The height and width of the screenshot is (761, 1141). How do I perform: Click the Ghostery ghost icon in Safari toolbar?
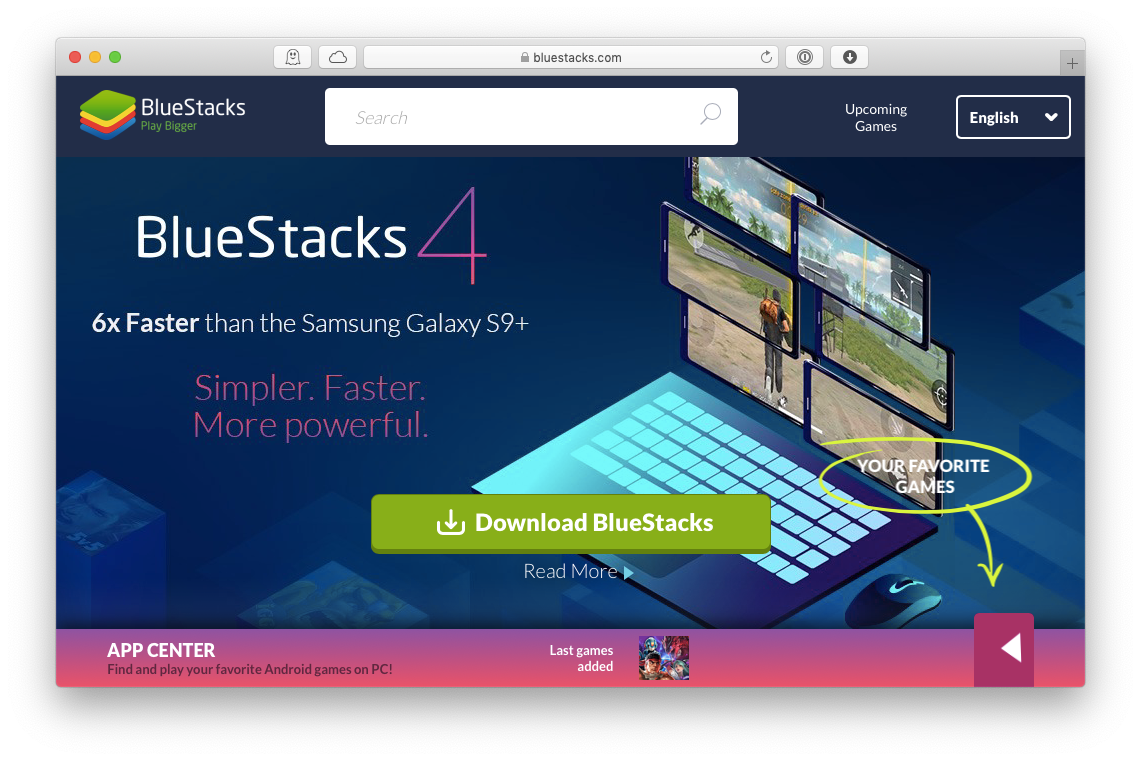(293, 57)
